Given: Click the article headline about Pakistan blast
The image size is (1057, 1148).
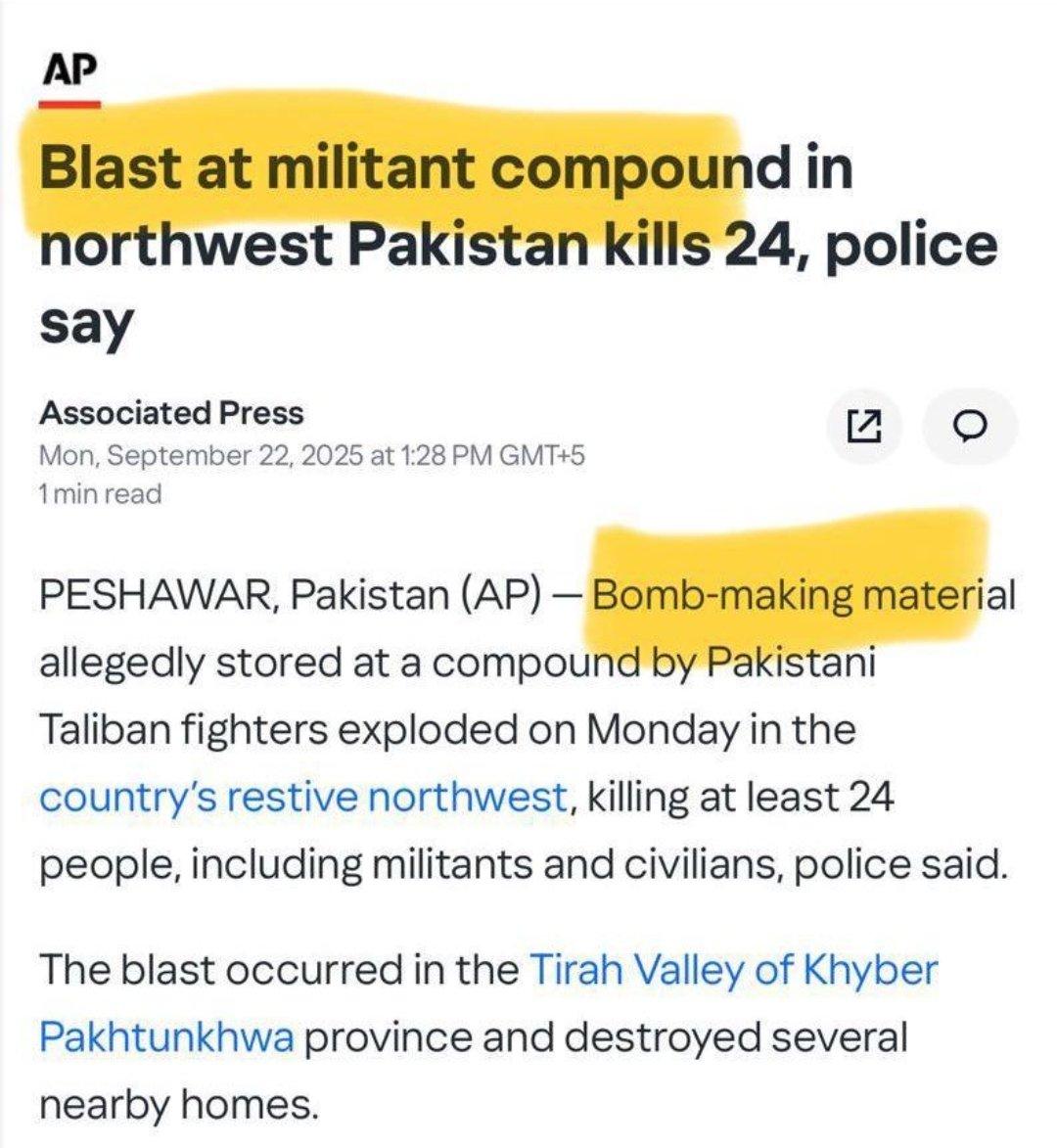Looking at the screenshot, I should (519, 246).
